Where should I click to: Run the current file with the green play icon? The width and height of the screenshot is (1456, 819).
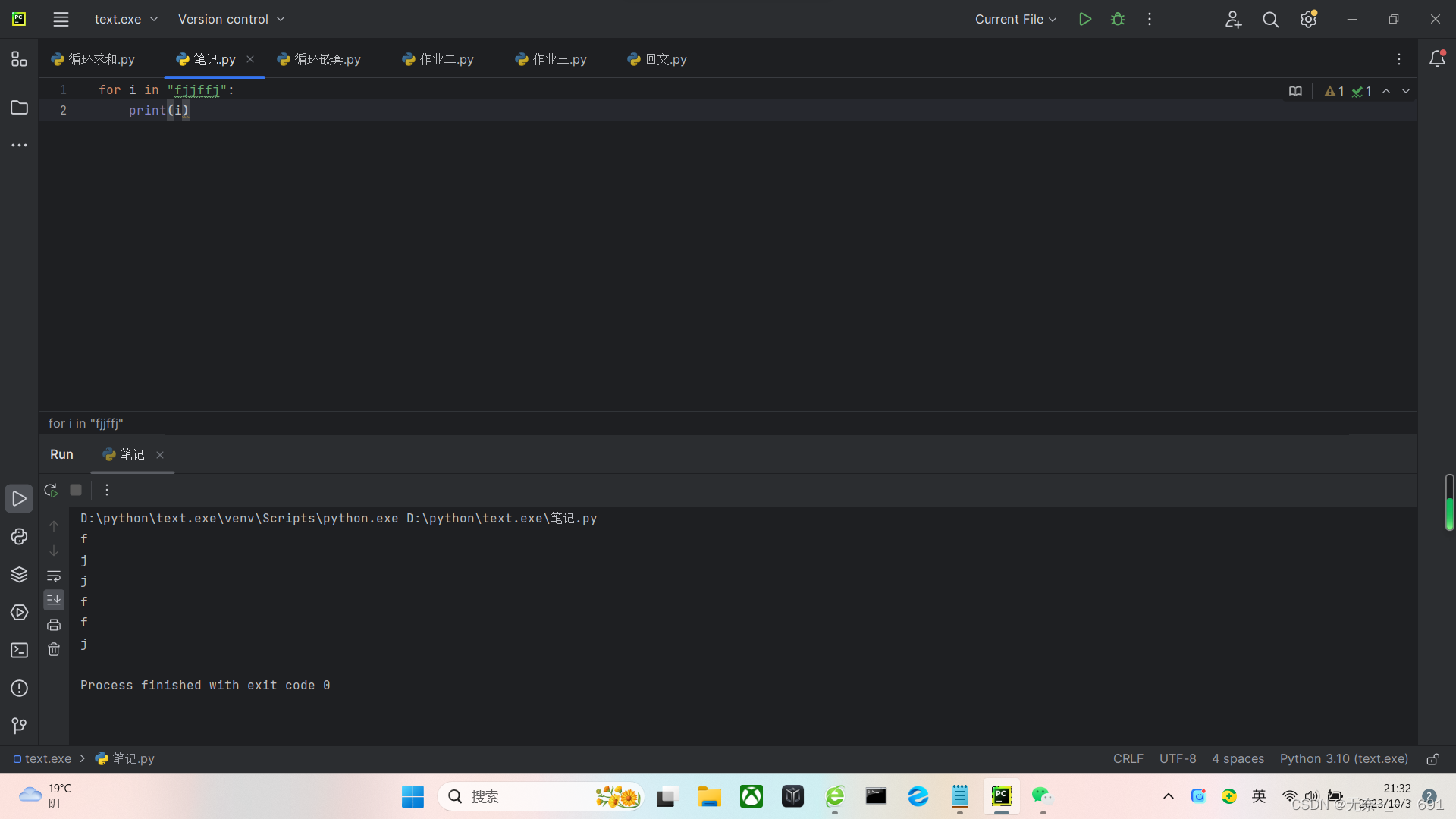pyautogui.click(x=1085, y=19)
